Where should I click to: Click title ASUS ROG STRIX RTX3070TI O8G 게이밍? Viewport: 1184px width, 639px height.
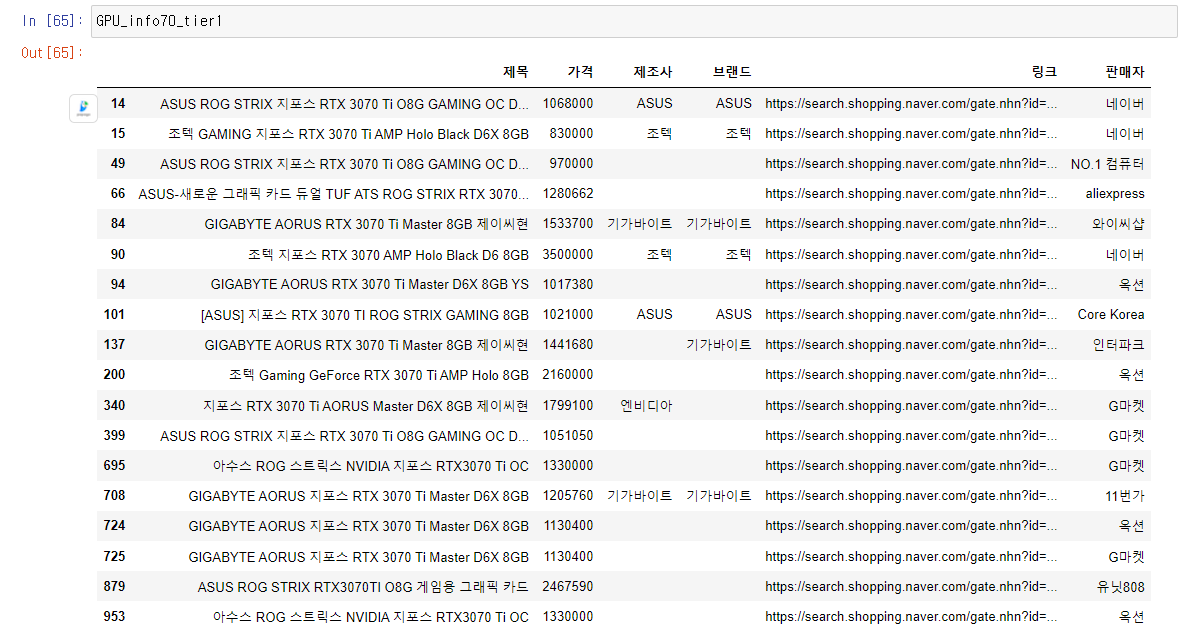[x=363, y=587]
